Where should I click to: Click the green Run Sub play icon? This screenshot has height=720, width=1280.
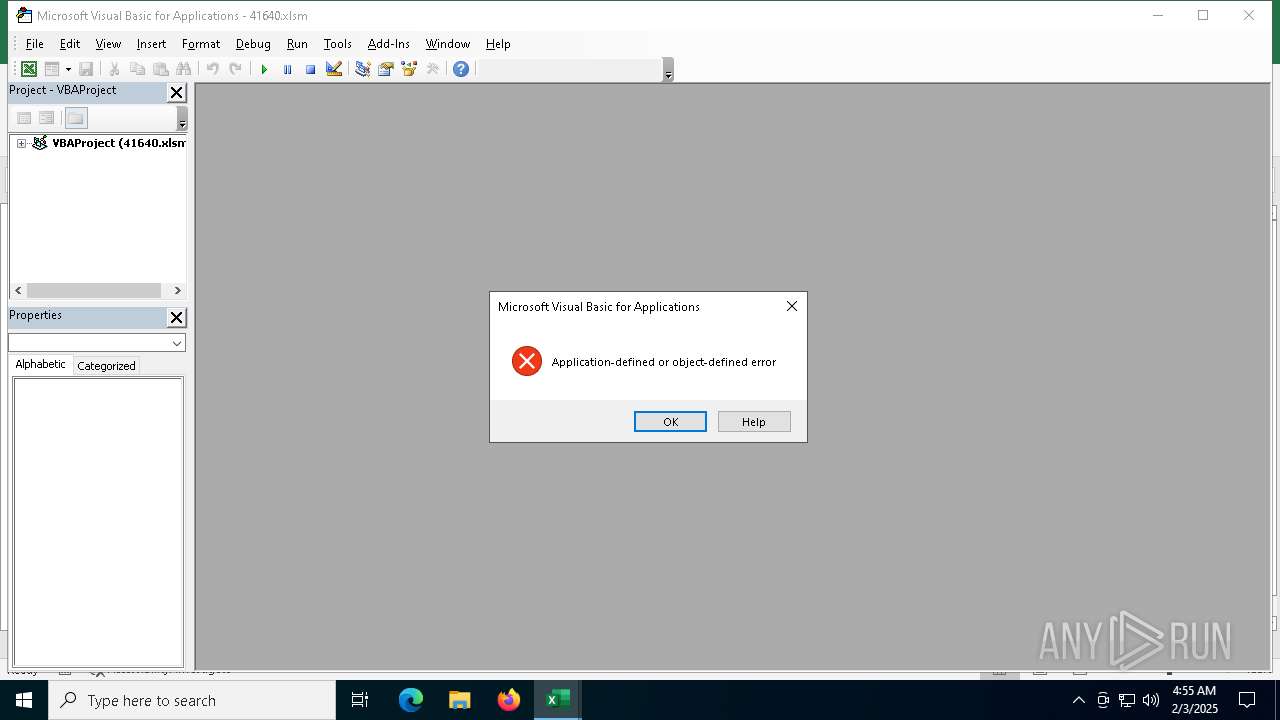pos(264,69)
